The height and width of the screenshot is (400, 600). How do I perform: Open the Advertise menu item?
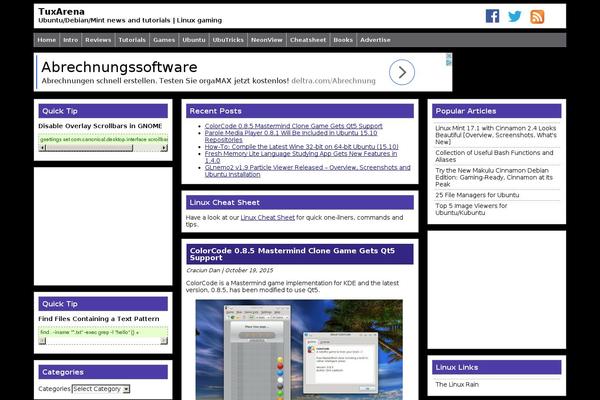pyautogui.click(x=375, y=40)
